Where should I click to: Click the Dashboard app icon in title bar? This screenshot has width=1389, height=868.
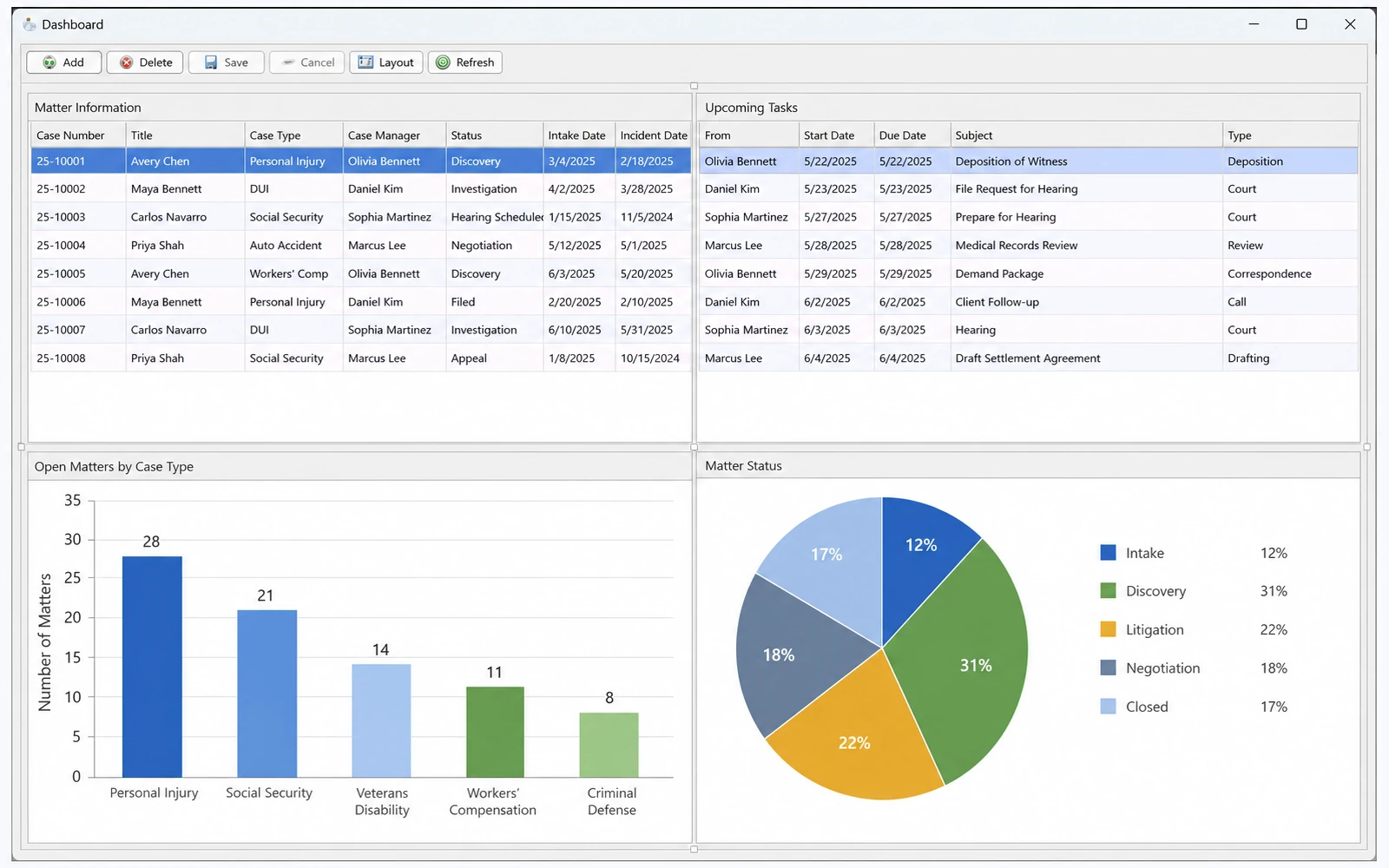(30, 24)
